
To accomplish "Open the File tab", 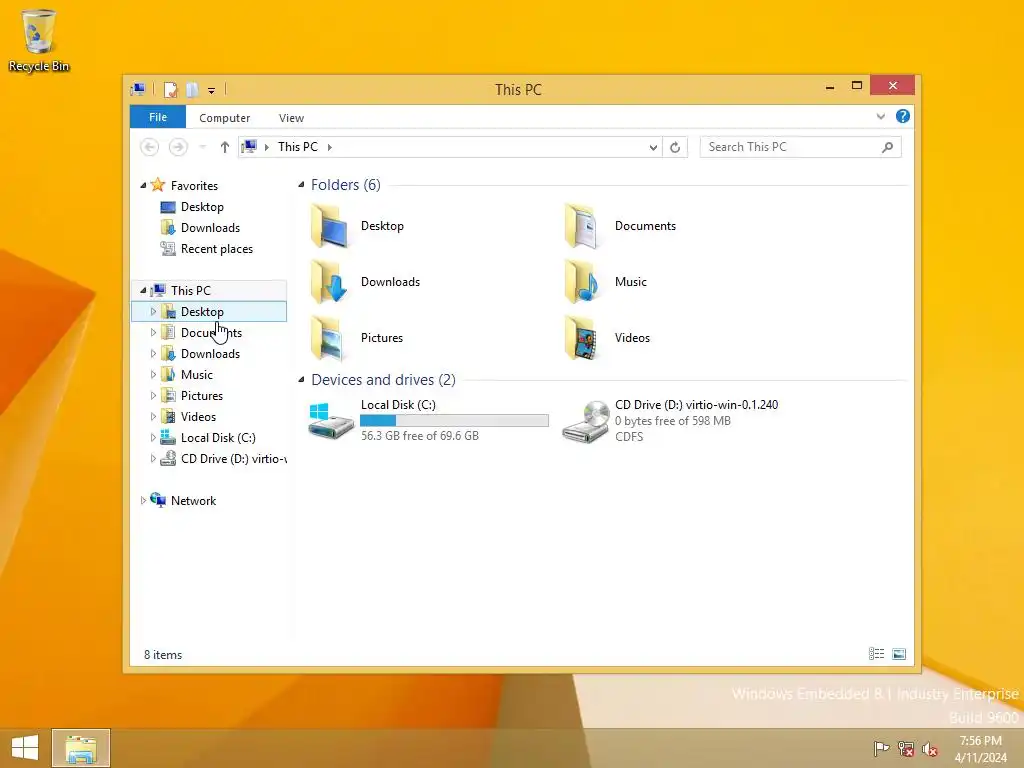I will 158,117.
